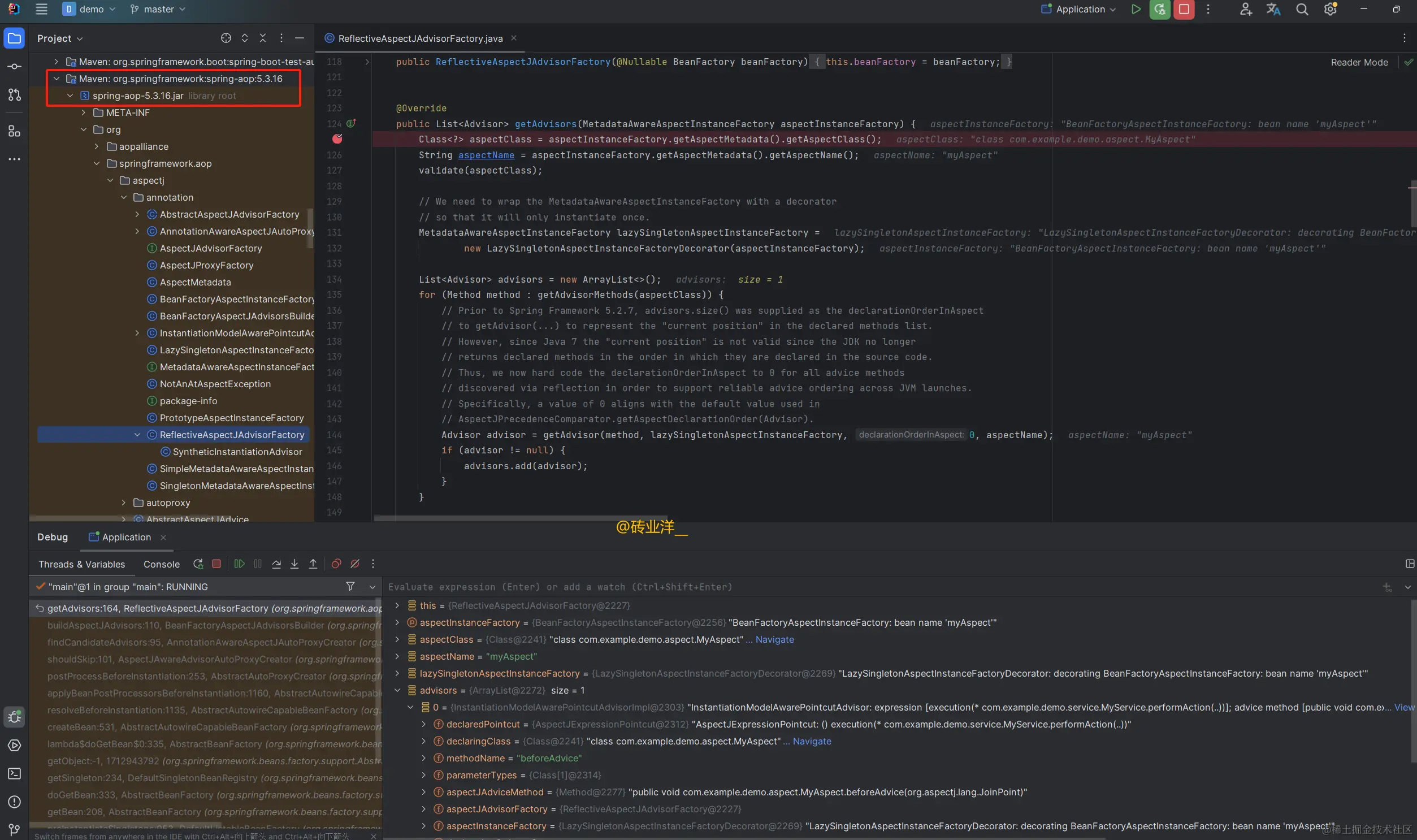
Task: Select opened file in Project tree
Action: coord(226,38)
